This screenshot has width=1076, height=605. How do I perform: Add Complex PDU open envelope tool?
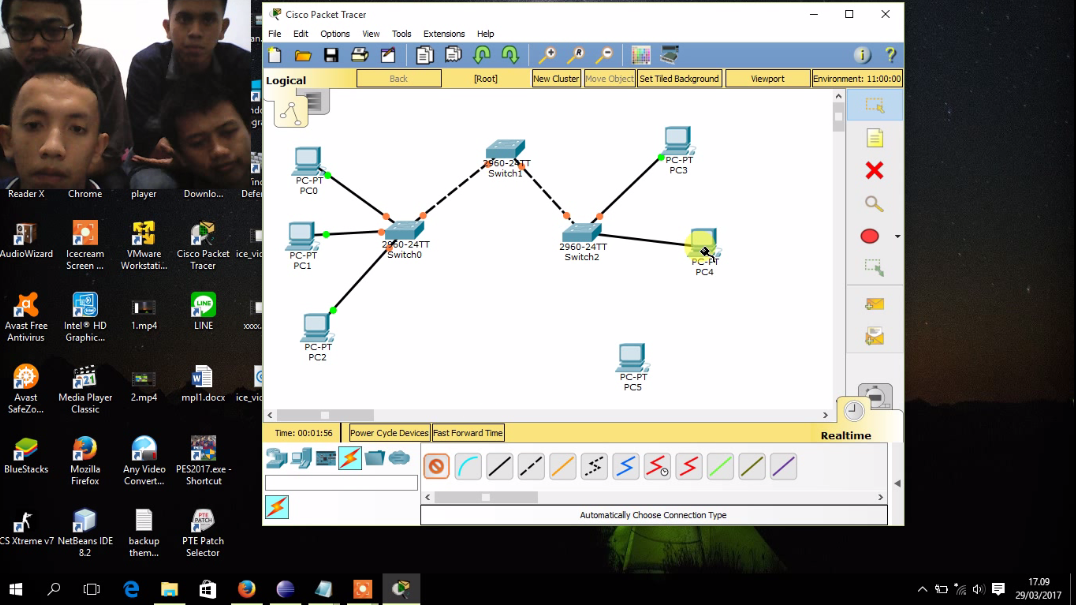coord(874,336)
